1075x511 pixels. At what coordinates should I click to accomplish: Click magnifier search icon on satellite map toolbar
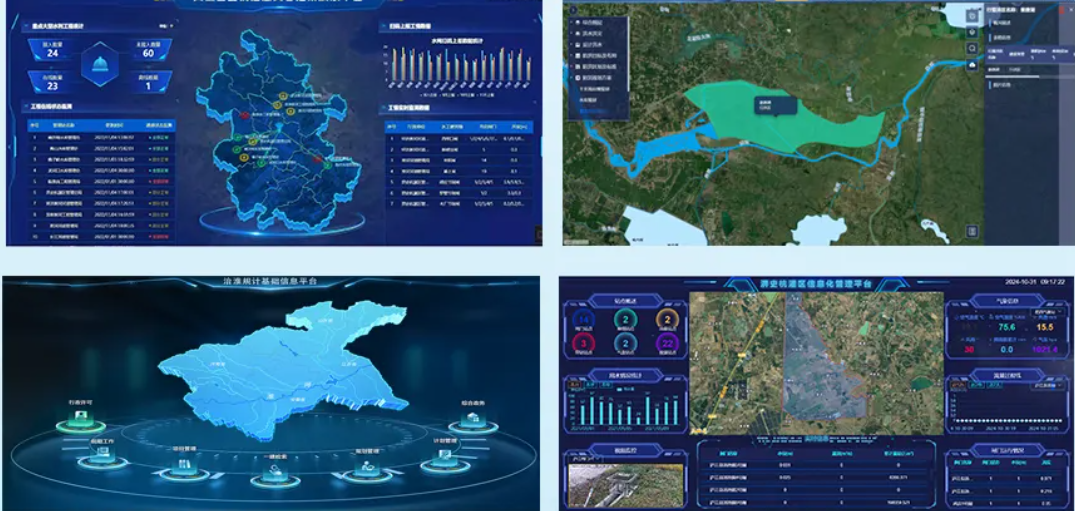click(x=972, y=47)
